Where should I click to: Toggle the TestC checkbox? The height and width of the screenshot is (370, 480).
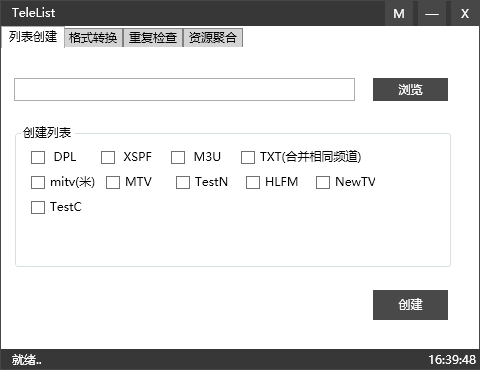tap(38, 207)
